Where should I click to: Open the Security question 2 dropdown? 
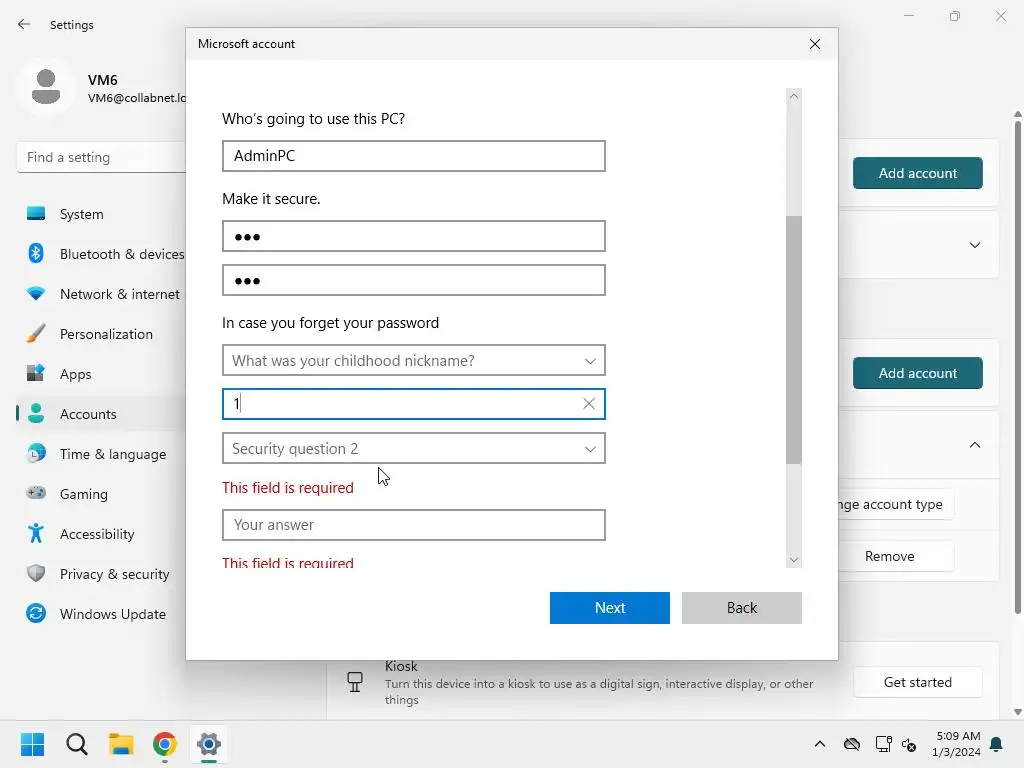coord(414,449)
